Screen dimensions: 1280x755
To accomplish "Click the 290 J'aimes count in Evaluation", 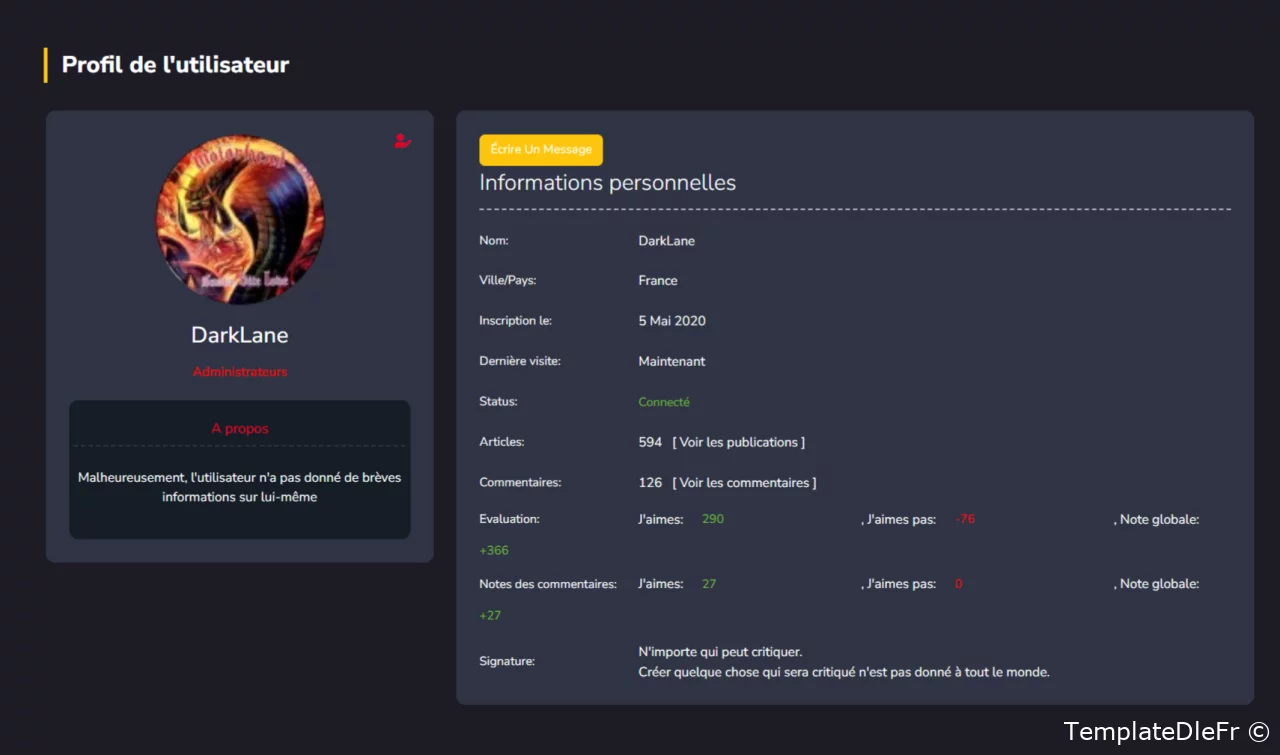I will pos(712,519).
